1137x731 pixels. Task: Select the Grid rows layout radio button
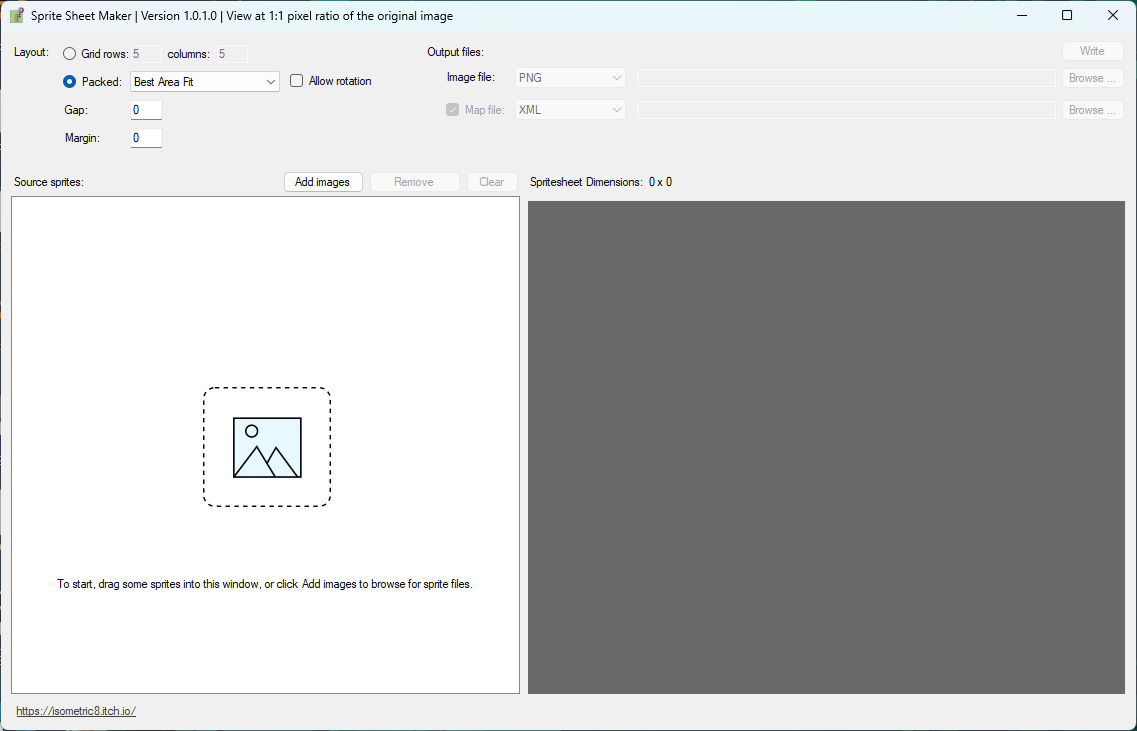pos(70,54)
